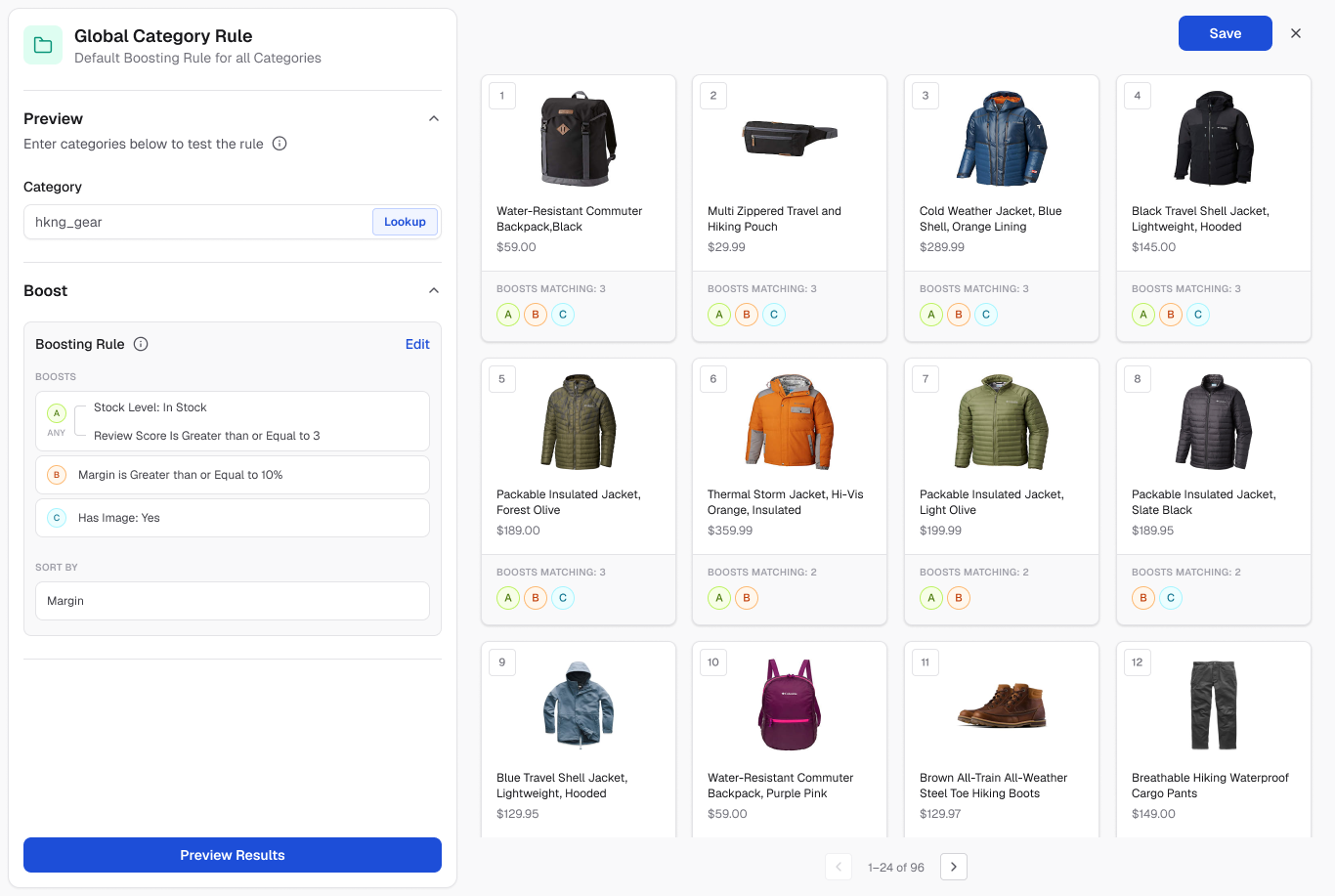The width and height of the screenshot is (1335, 896).
Task: Click 'Margin is Greater than or Equal to 10%'
Action: click(x=181, y=475)
